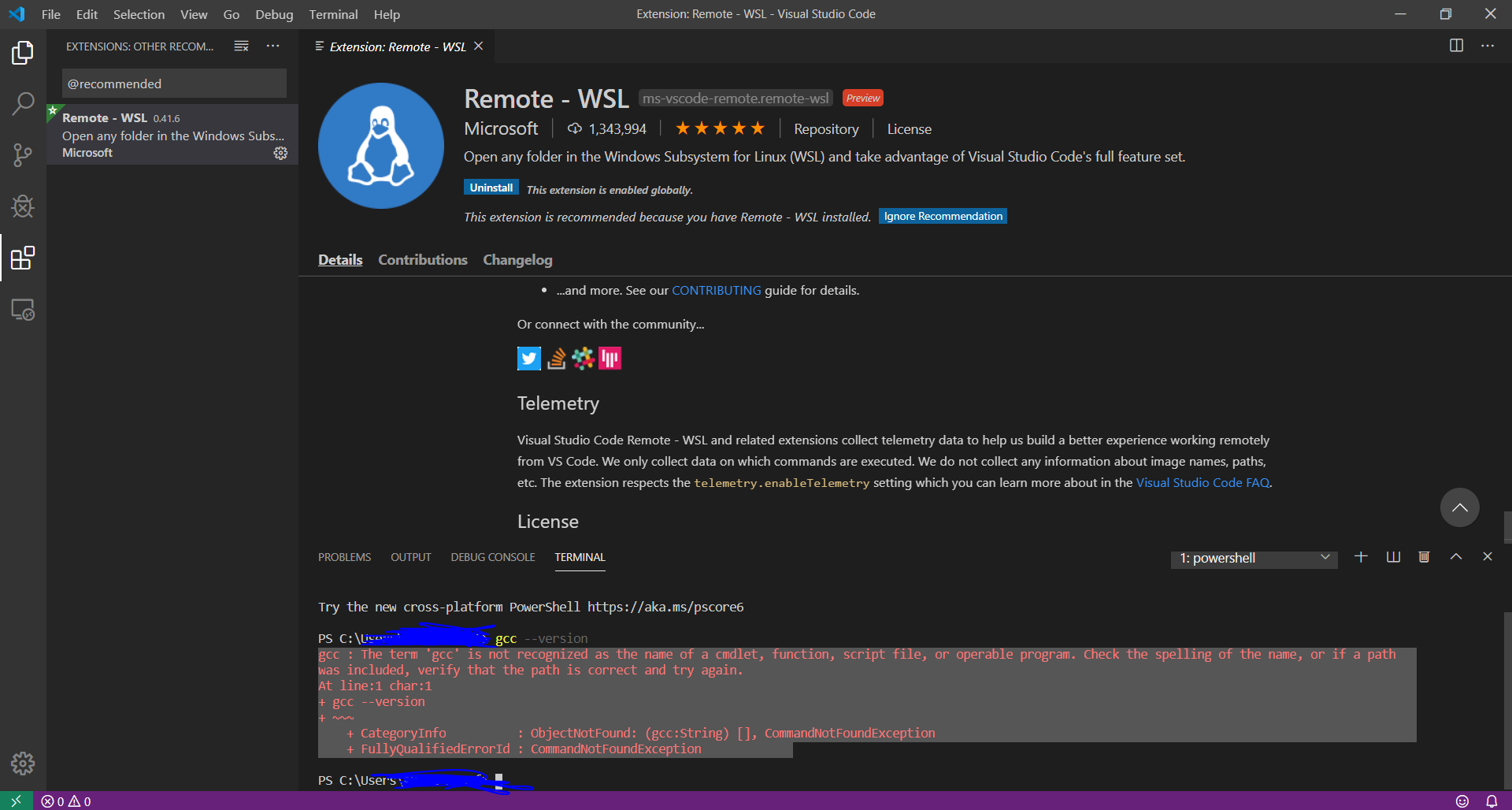Select Remote - WSL in the extensions list
Viewport: 1512px width, 810px height.
[x=172, y=135]
